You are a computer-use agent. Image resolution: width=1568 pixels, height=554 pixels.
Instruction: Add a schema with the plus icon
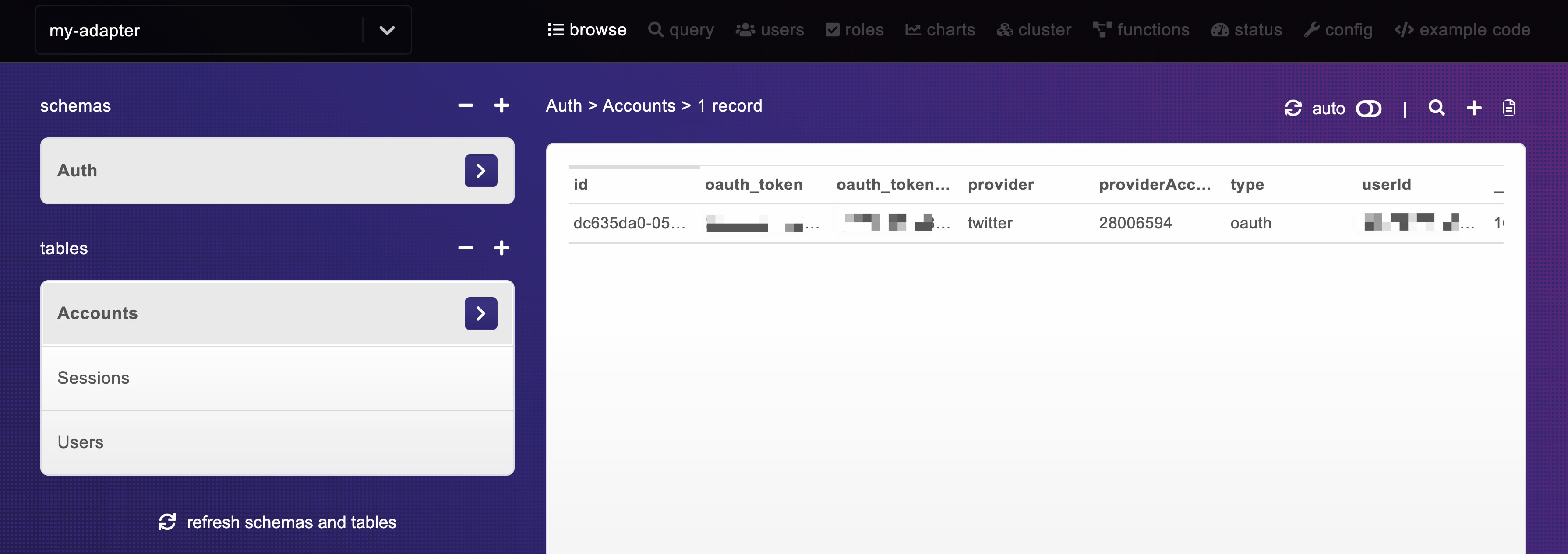501,106
